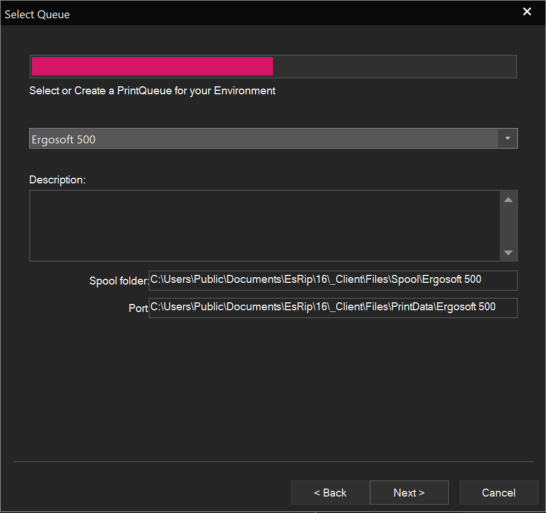Image resolution: width=546 pixels, height=513 pixels.
Task: Click the 'Description:' label
Action: click(x=57, y=180)
